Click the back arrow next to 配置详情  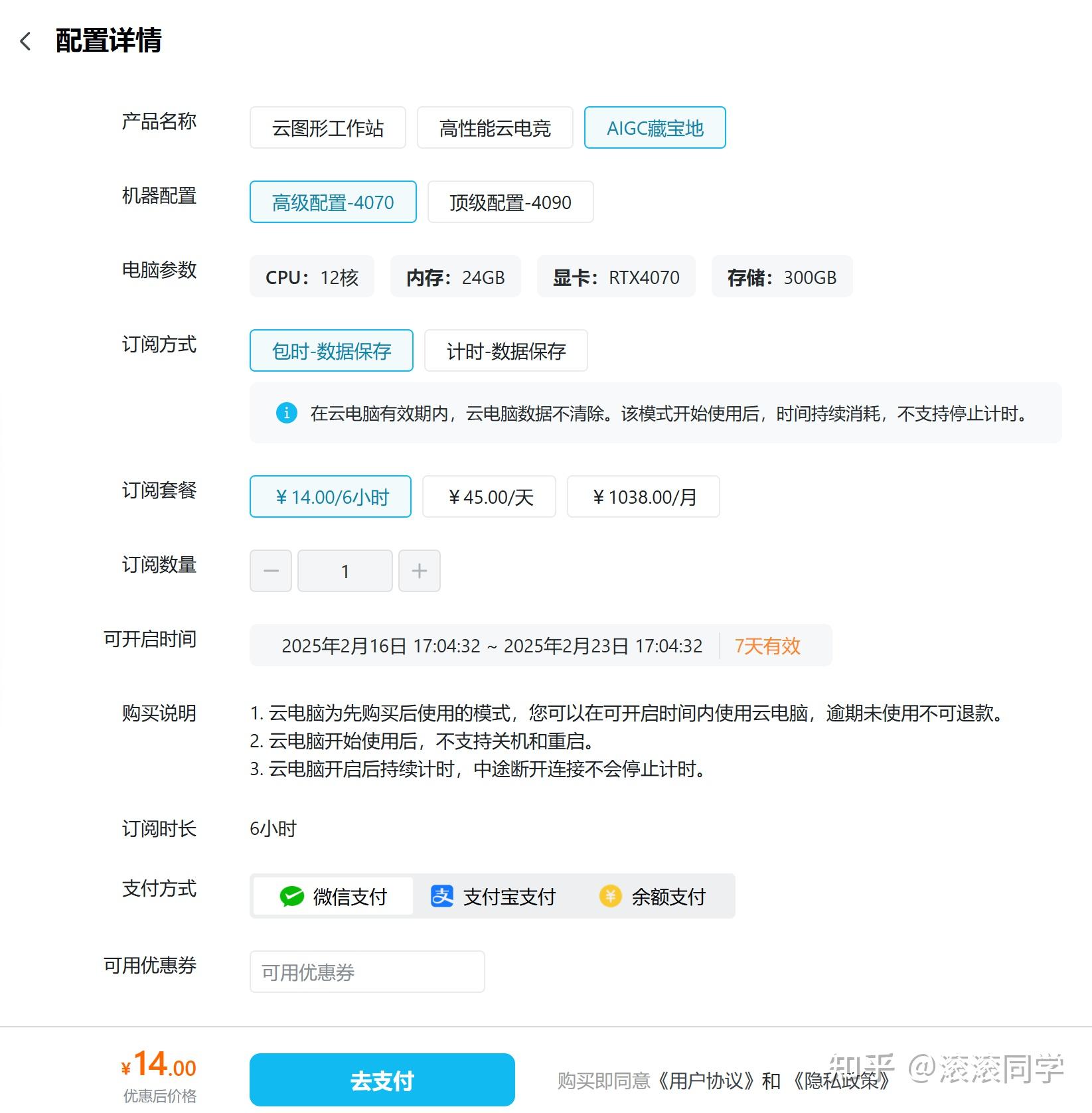(26, 41)
